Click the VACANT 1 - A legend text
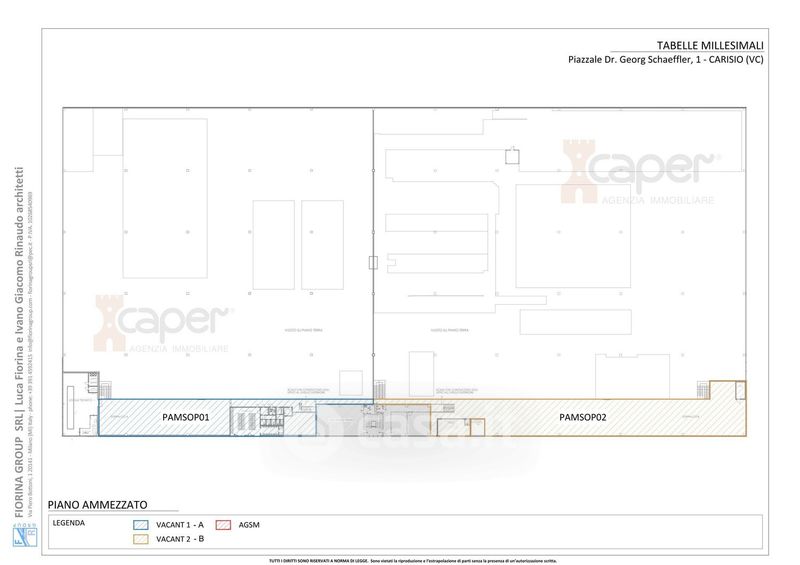Viewport: 800px width, 565px height. click(181, 524)
